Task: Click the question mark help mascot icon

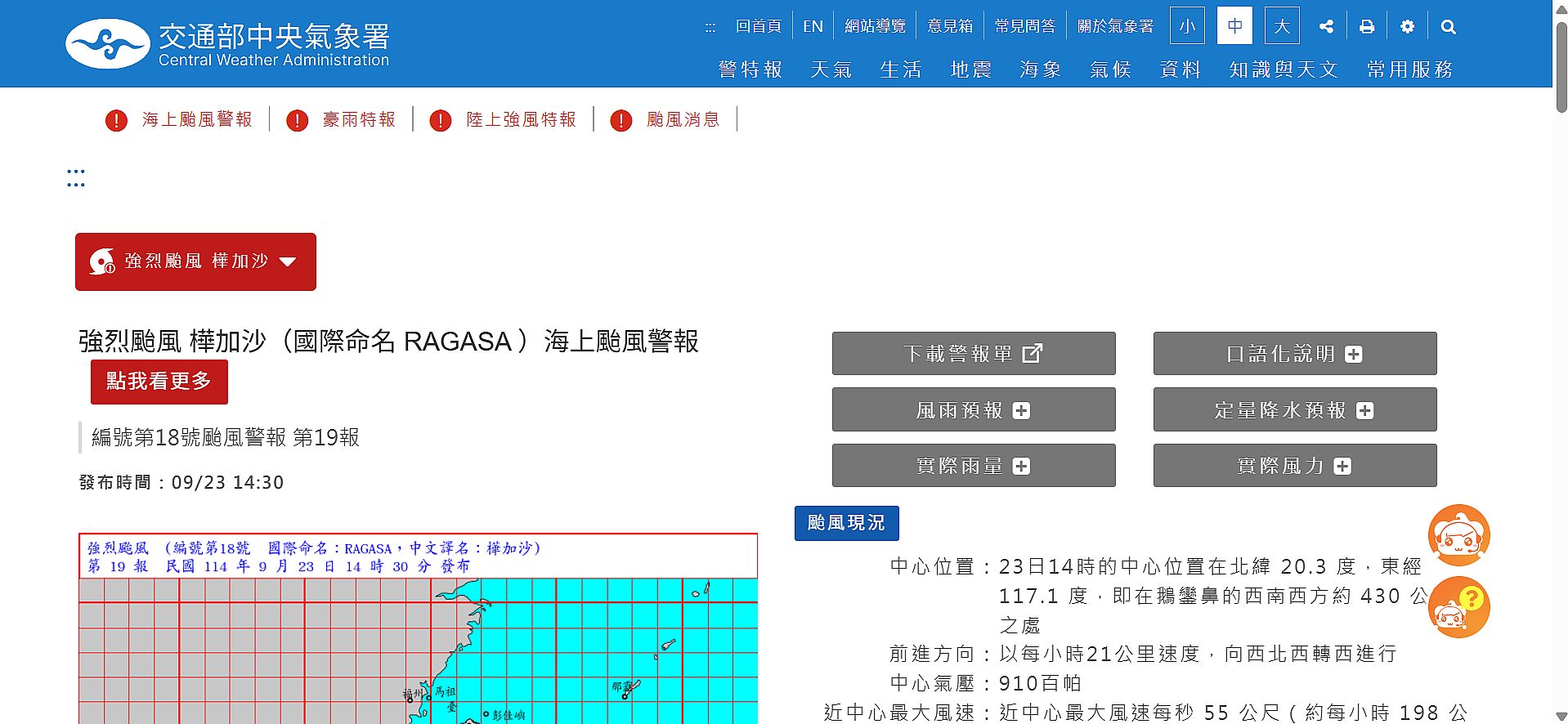Action: (1458, 607)
